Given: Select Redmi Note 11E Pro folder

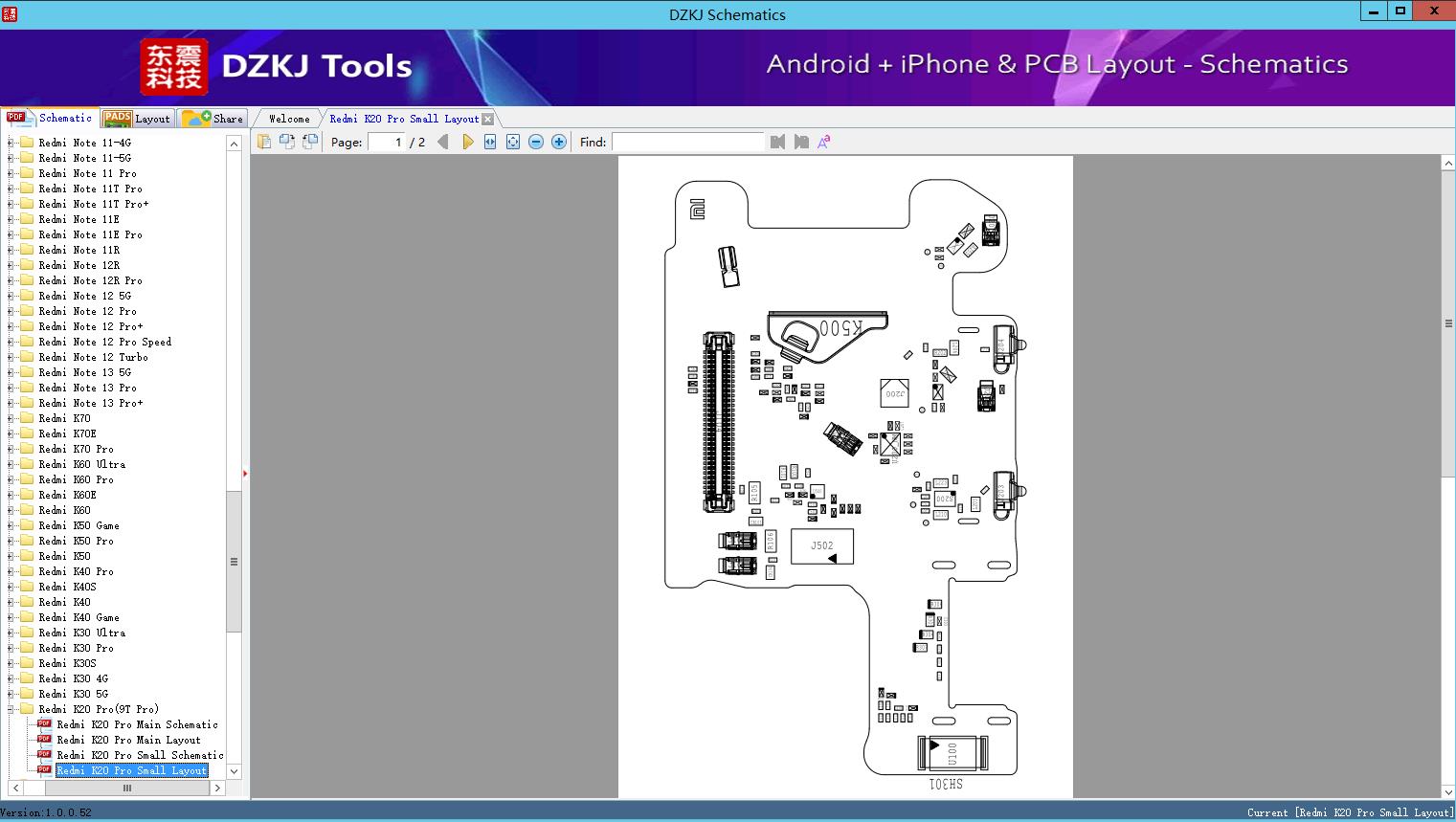Looking at the screenshot, I should [90, 234].
